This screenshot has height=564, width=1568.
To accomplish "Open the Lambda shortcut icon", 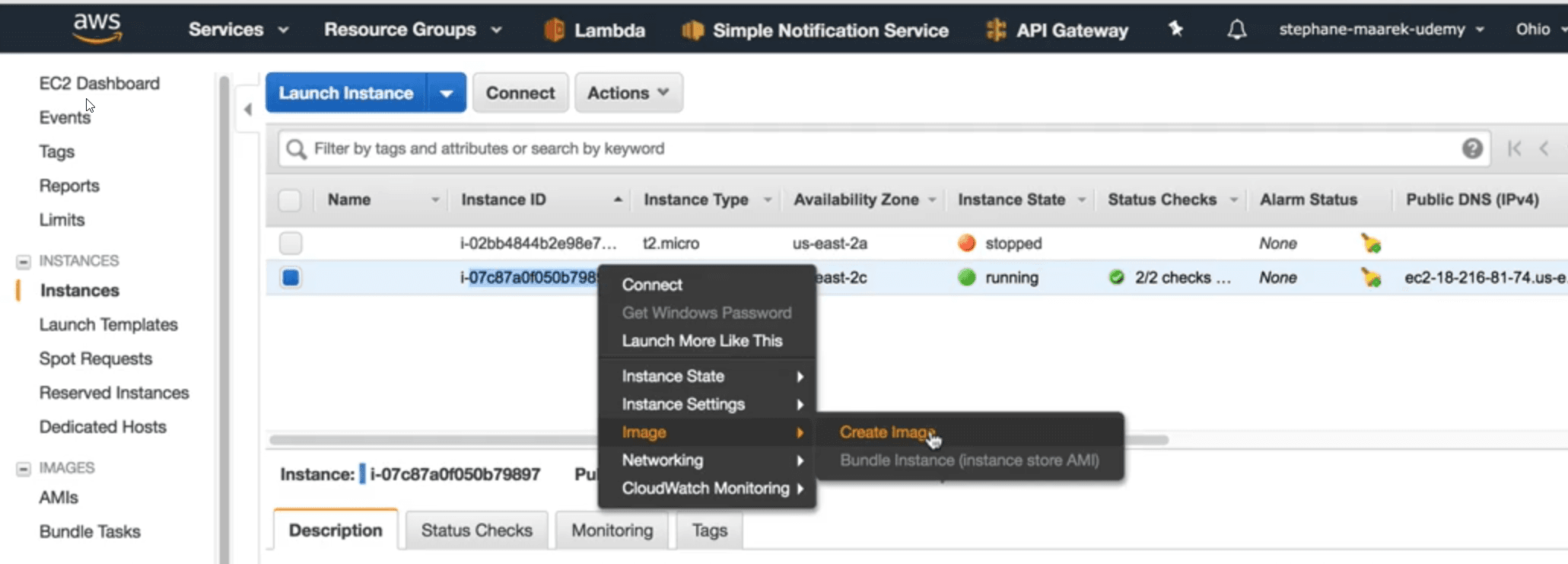I will [x=555, y=30].
